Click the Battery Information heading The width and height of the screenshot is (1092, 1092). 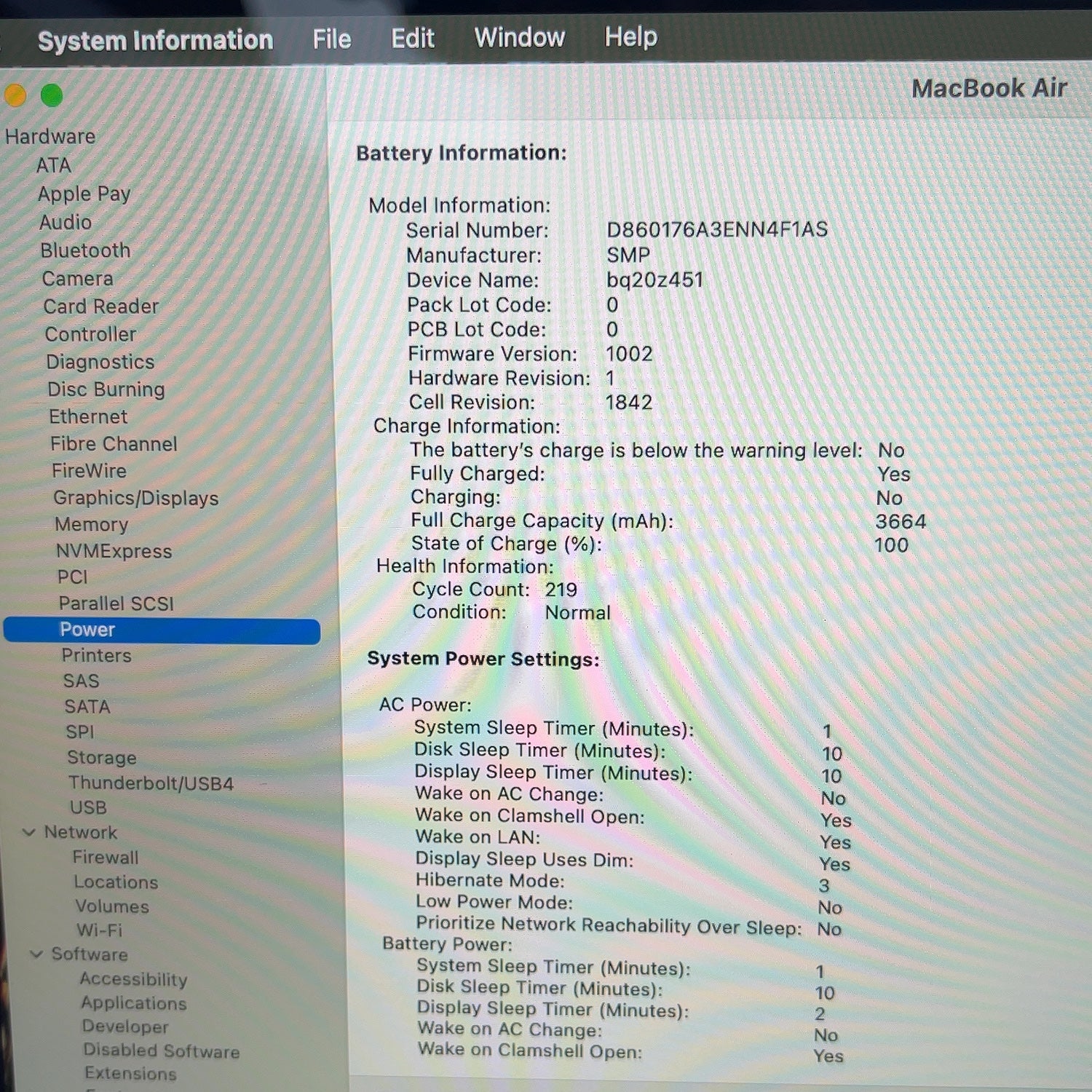coord(462,153)
